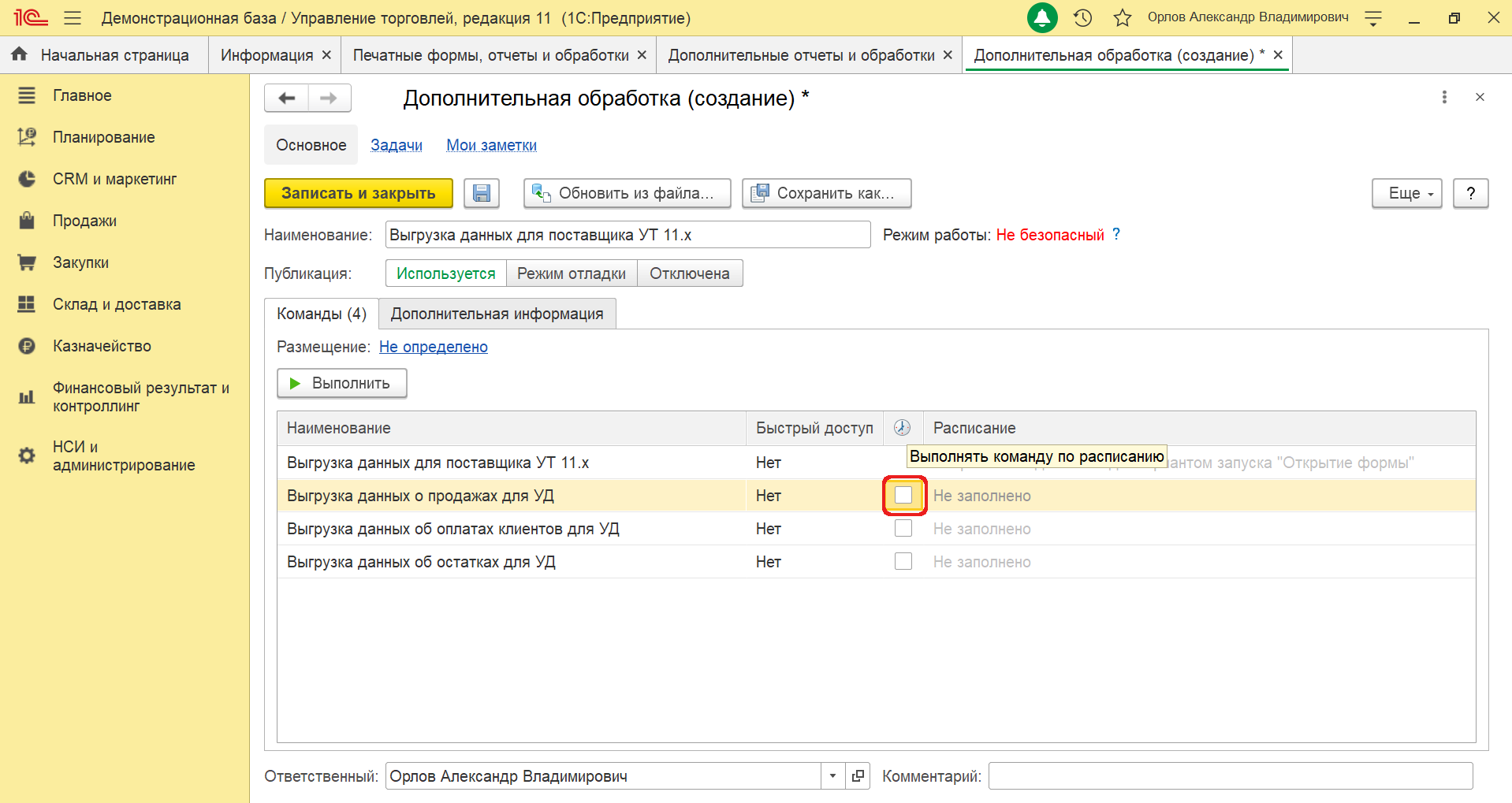Image resolution: width=1512 pixels, height=803 pixels.
Task: Open НСИ и администрирование section
Action: coord(125,455)
